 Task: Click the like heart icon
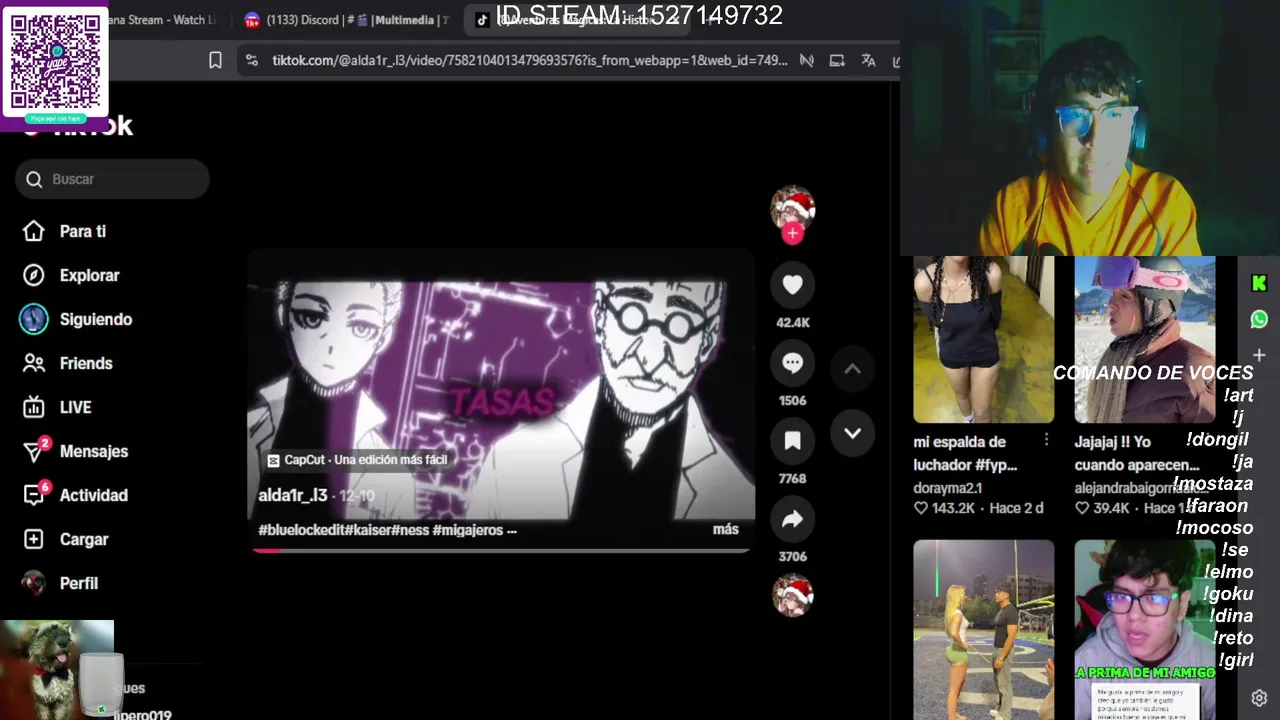pyautogui.click(x=792, y=285)
